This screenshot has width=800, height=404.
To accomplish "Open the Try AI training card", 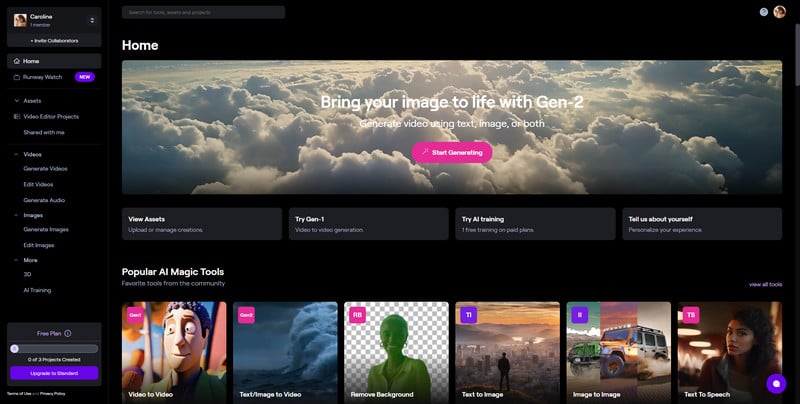I will pos(536,224).
